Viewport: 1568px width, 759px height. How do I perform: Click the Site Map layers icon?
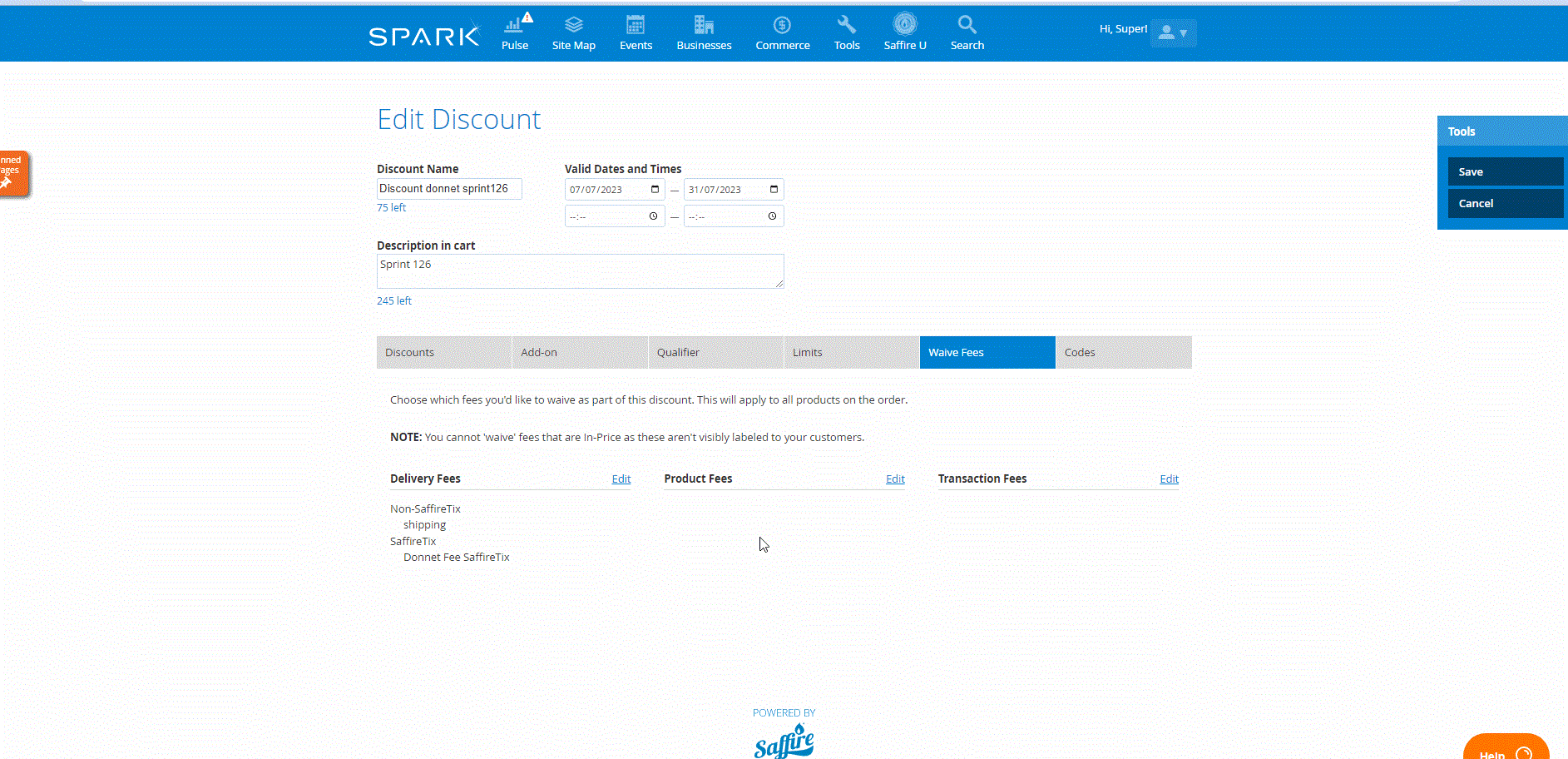pos(573,25)
